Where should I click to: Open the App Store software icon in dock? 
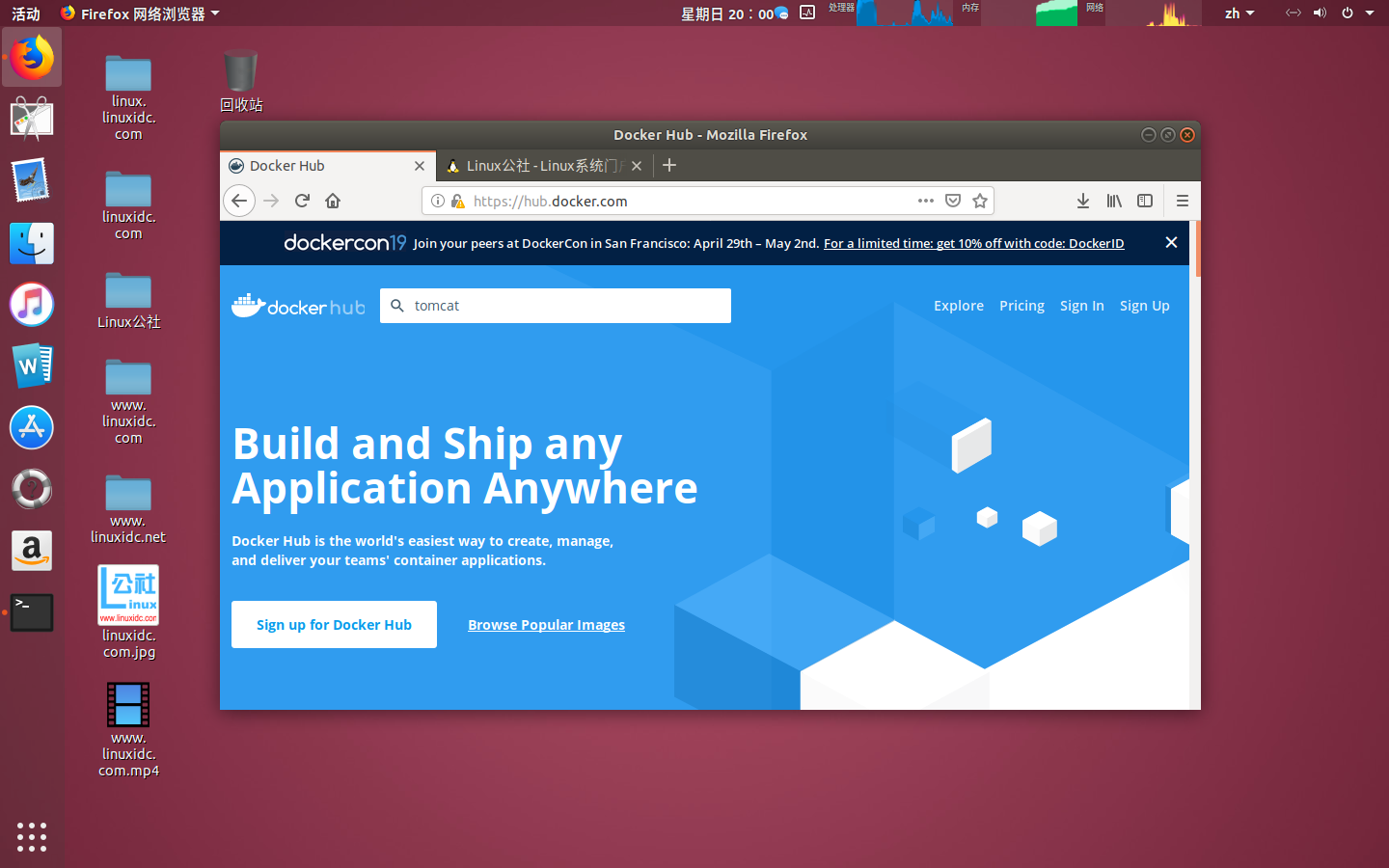coord(32,427)
